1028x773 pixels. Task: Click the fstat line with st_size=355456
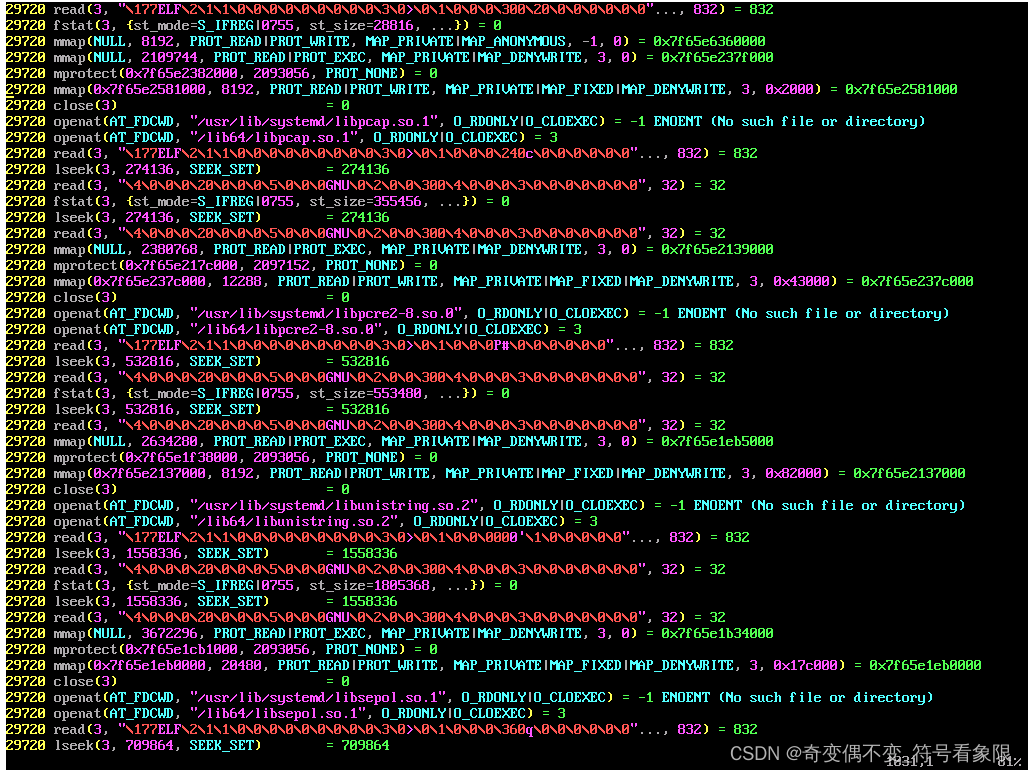(x=257, y=201)
